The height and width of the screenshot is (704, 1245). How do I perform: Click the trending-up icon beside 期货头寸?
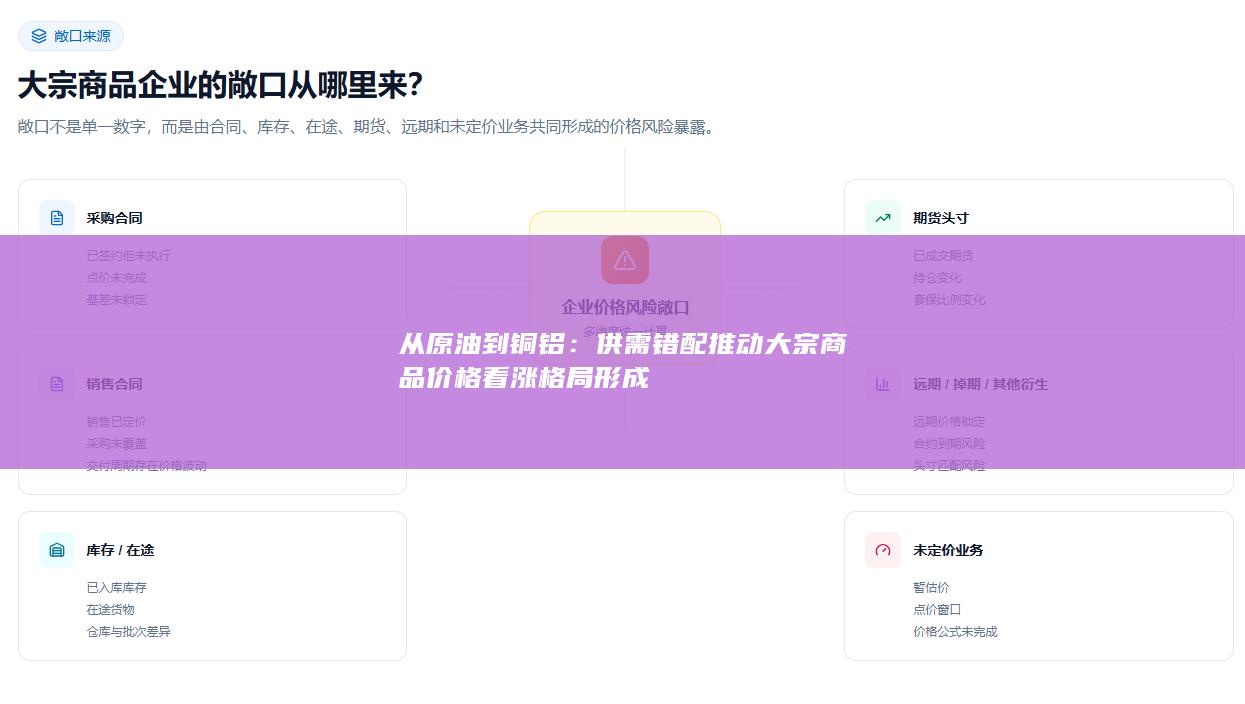tap(883, 218)
